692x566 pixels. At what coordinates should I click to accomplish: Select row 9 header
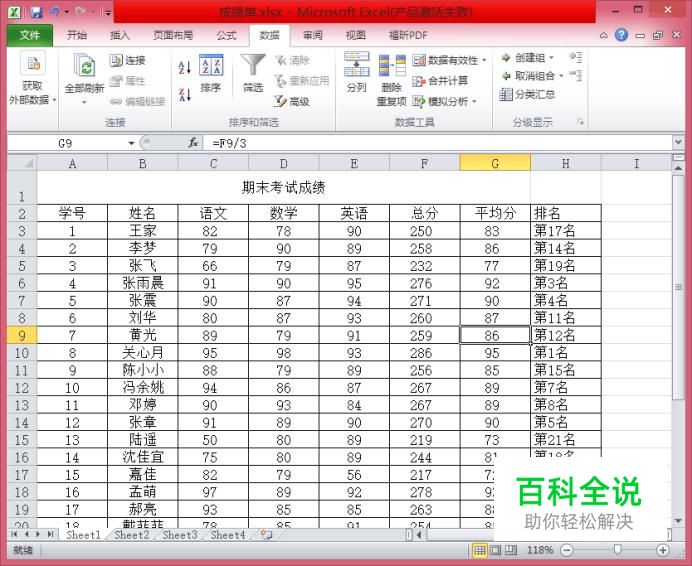coord(22,336)
